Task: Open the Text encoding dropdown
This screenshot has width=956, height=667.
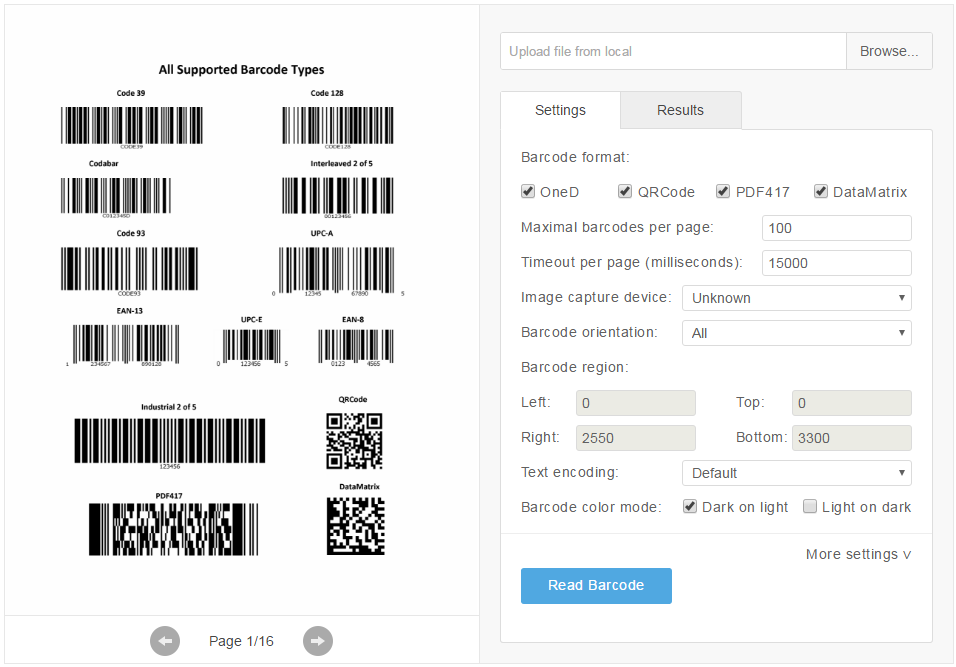Action: point(796,472)
